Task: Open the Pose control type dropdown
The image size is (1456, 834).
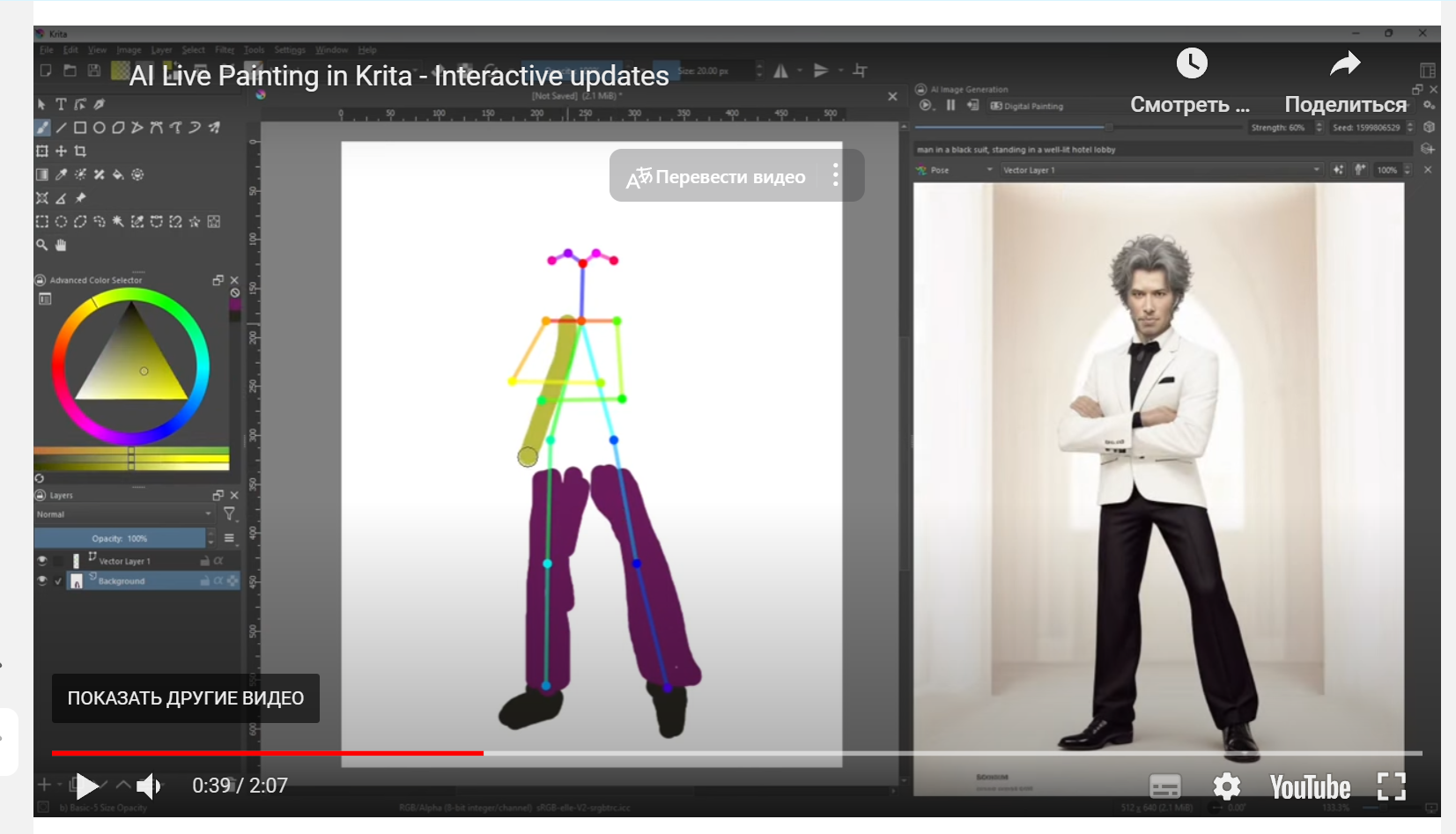Action: pyautogui.click(x=955, y=170)
